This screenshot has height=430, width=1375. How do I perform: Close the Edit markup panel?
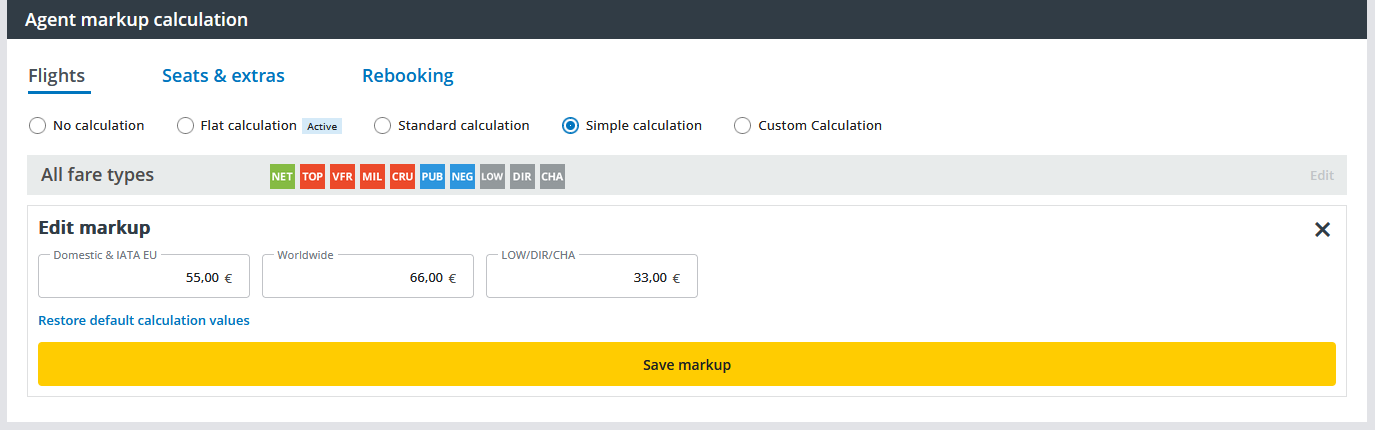click(1322, 230)
